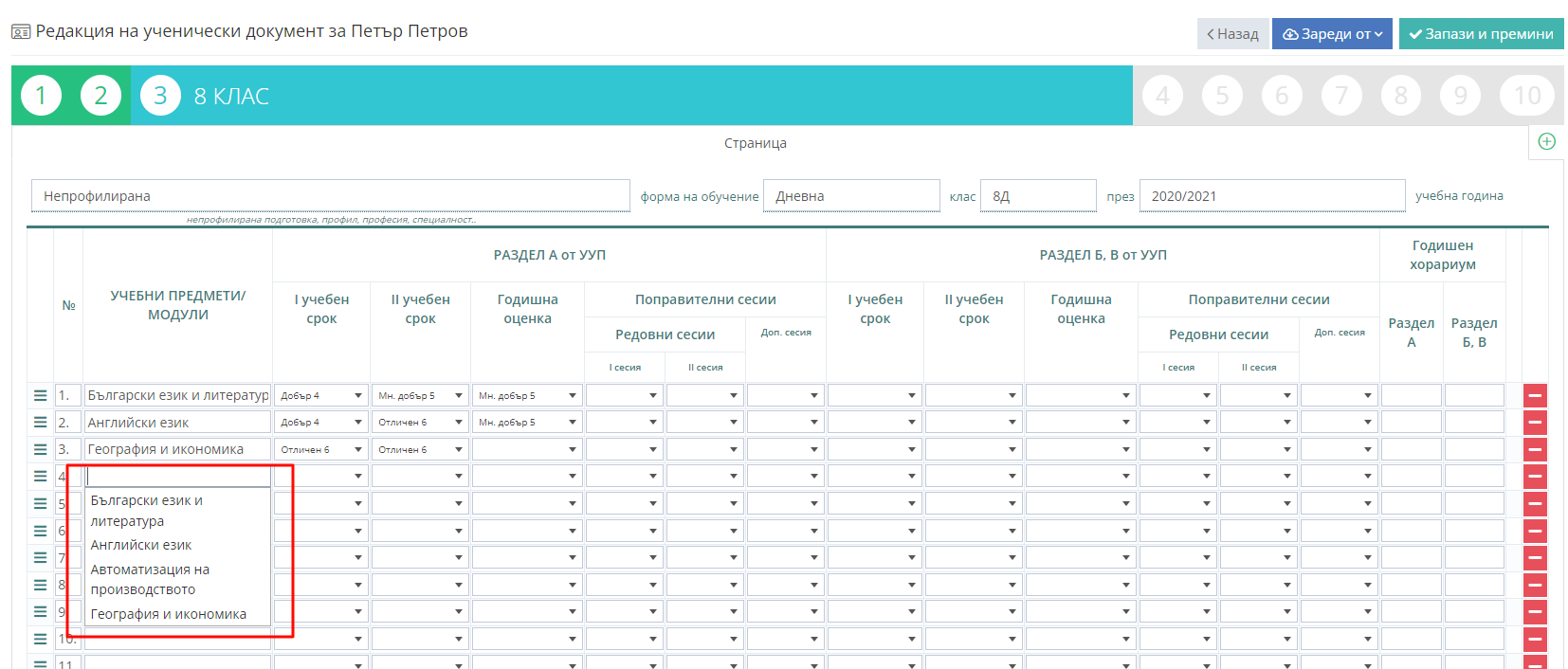
Task: Click reorder handle next to Английски език
Action: [x=40, y=422]
